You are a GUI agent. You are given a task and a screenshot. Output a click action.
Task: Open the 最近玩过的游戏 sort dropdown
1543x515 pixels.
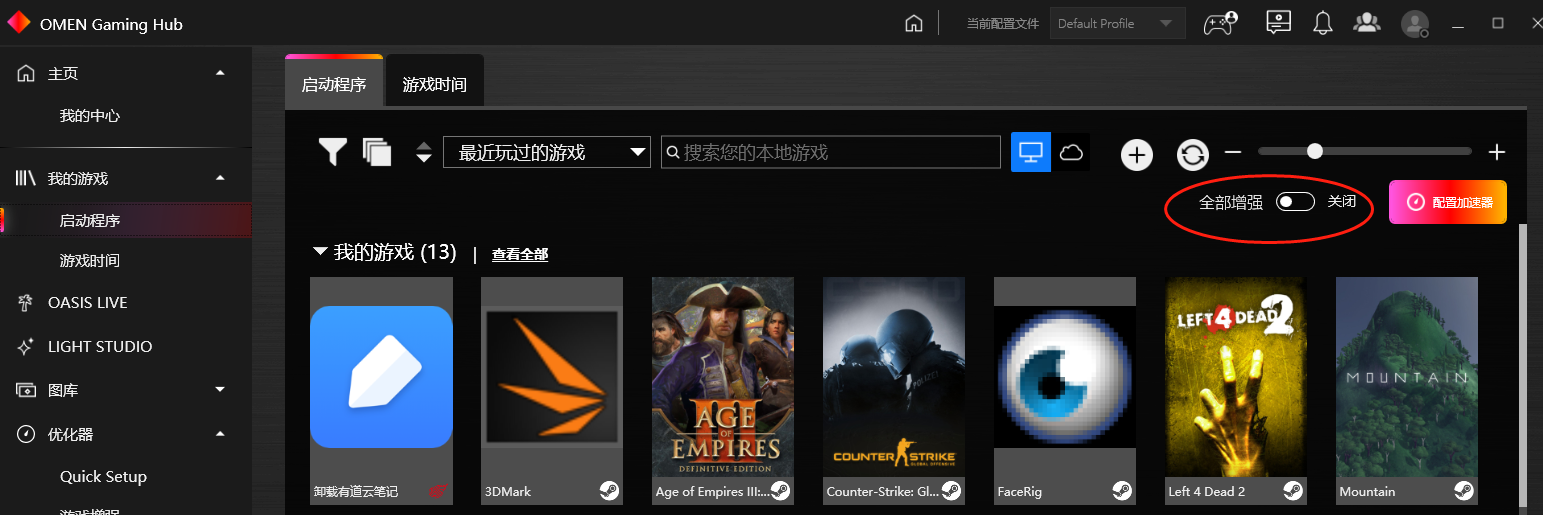tap(547, 152)
